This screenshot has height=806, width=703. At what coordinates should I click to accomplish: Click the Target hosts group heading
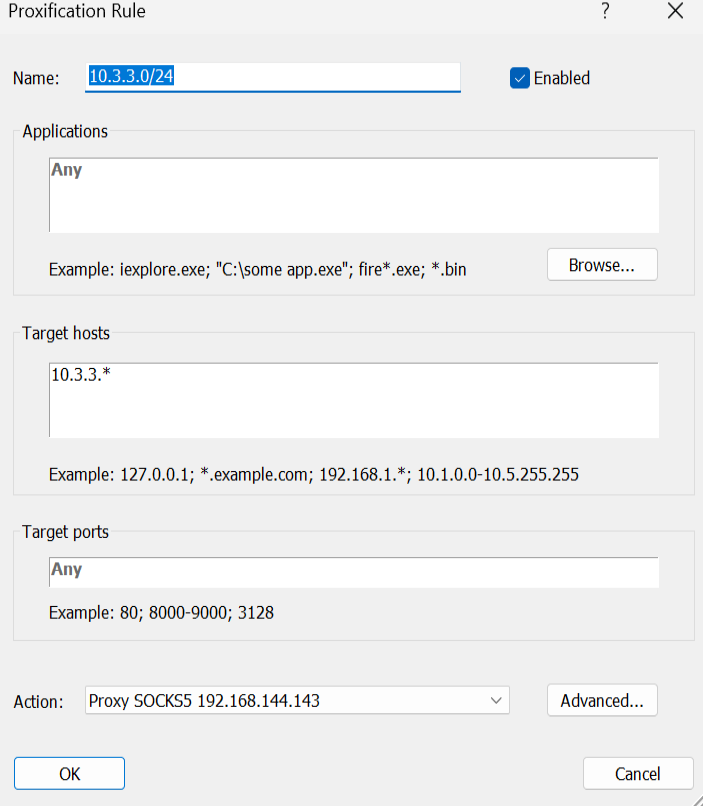coord(66,333)
